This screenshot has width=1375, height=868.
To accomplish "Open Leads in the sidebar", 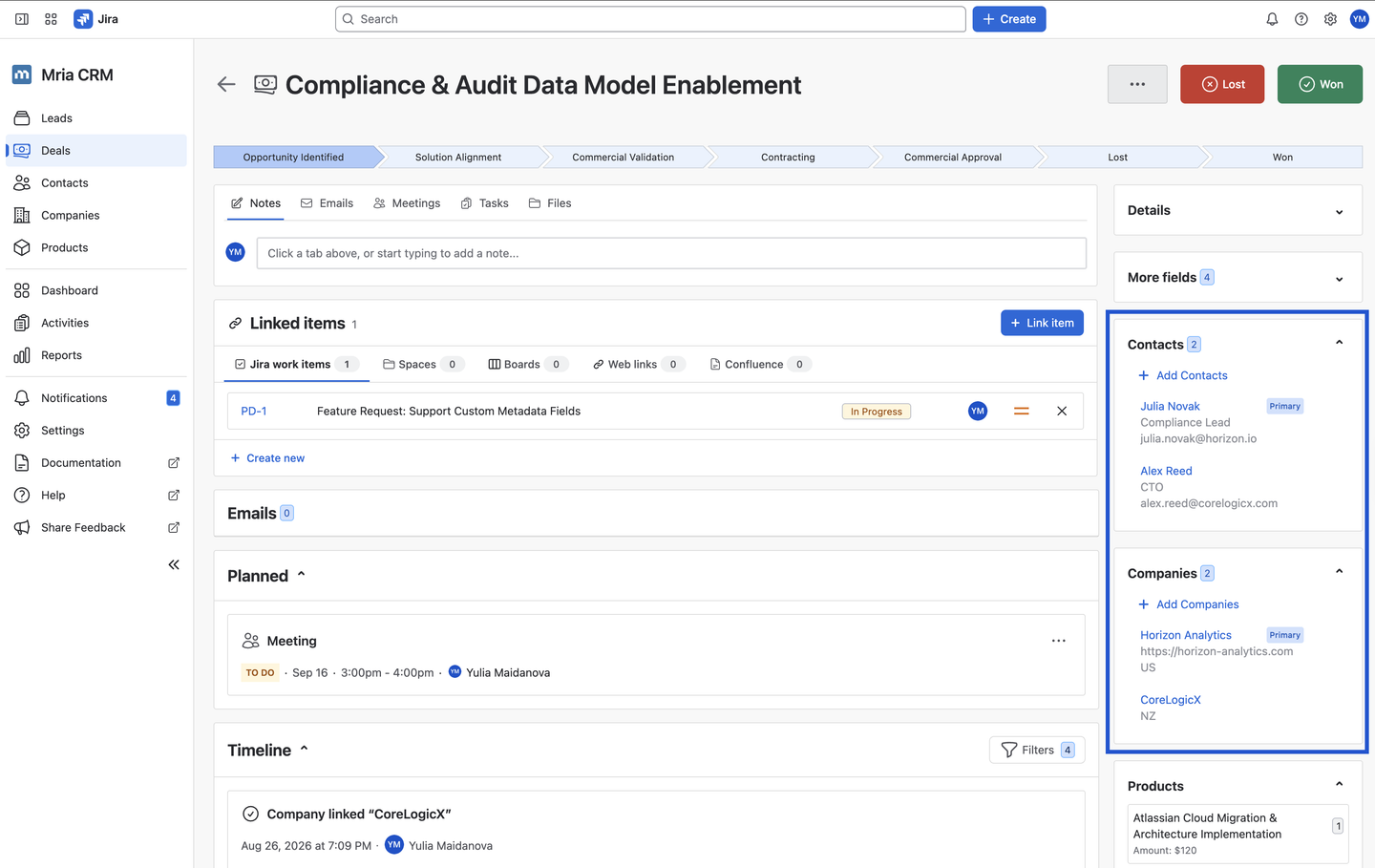I will (x=96, y=118).
